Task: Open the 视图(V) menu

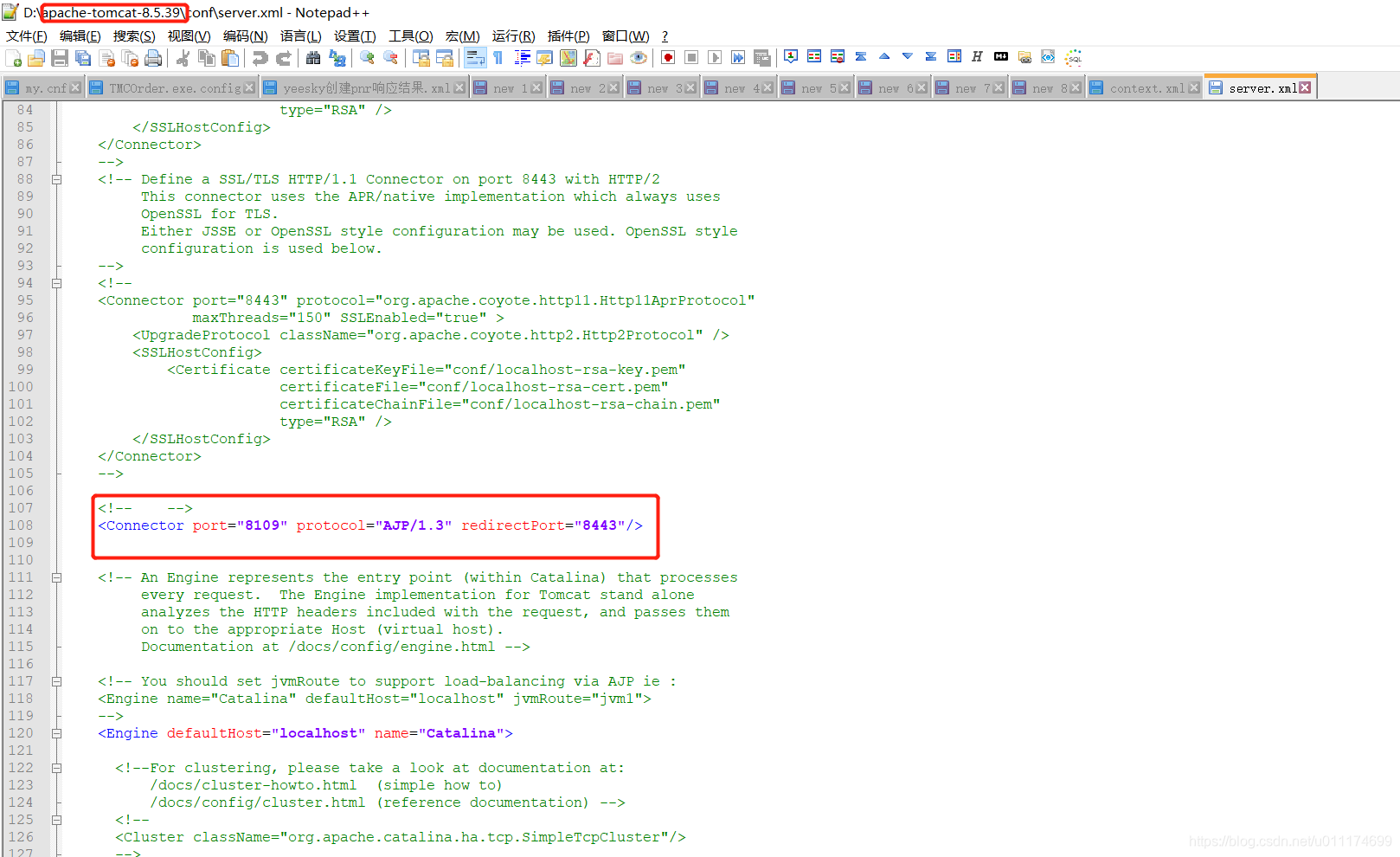Action: tap(189, 35)
